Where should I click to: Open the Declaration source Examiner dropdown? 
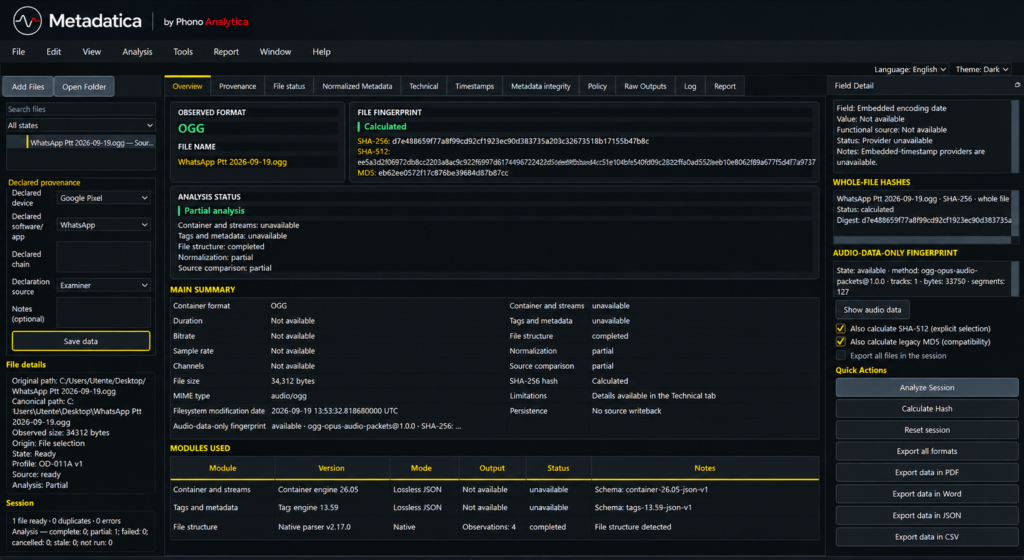pos(103,285)
